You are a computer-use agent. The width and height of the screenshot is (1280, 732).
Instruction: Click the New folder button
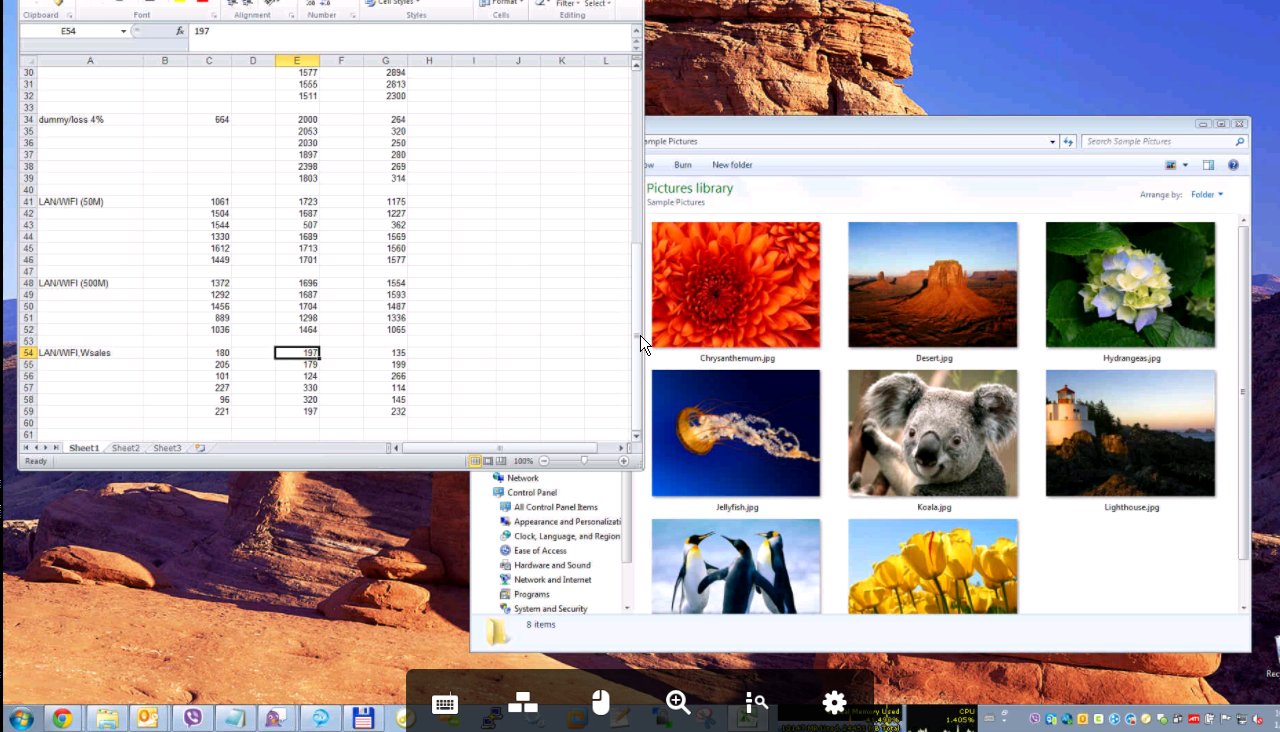732,165
